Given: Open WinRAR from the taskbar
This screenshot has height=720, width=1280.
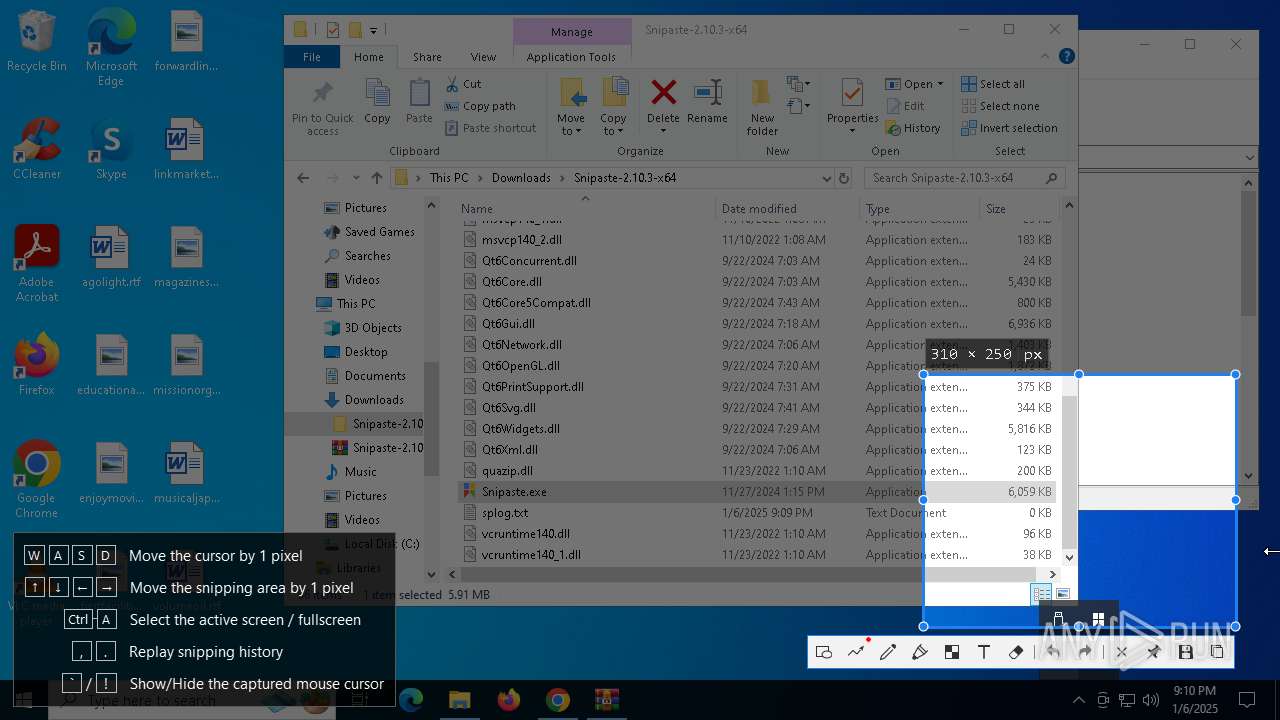Looking at the screenshot, I should pos(606,700).
